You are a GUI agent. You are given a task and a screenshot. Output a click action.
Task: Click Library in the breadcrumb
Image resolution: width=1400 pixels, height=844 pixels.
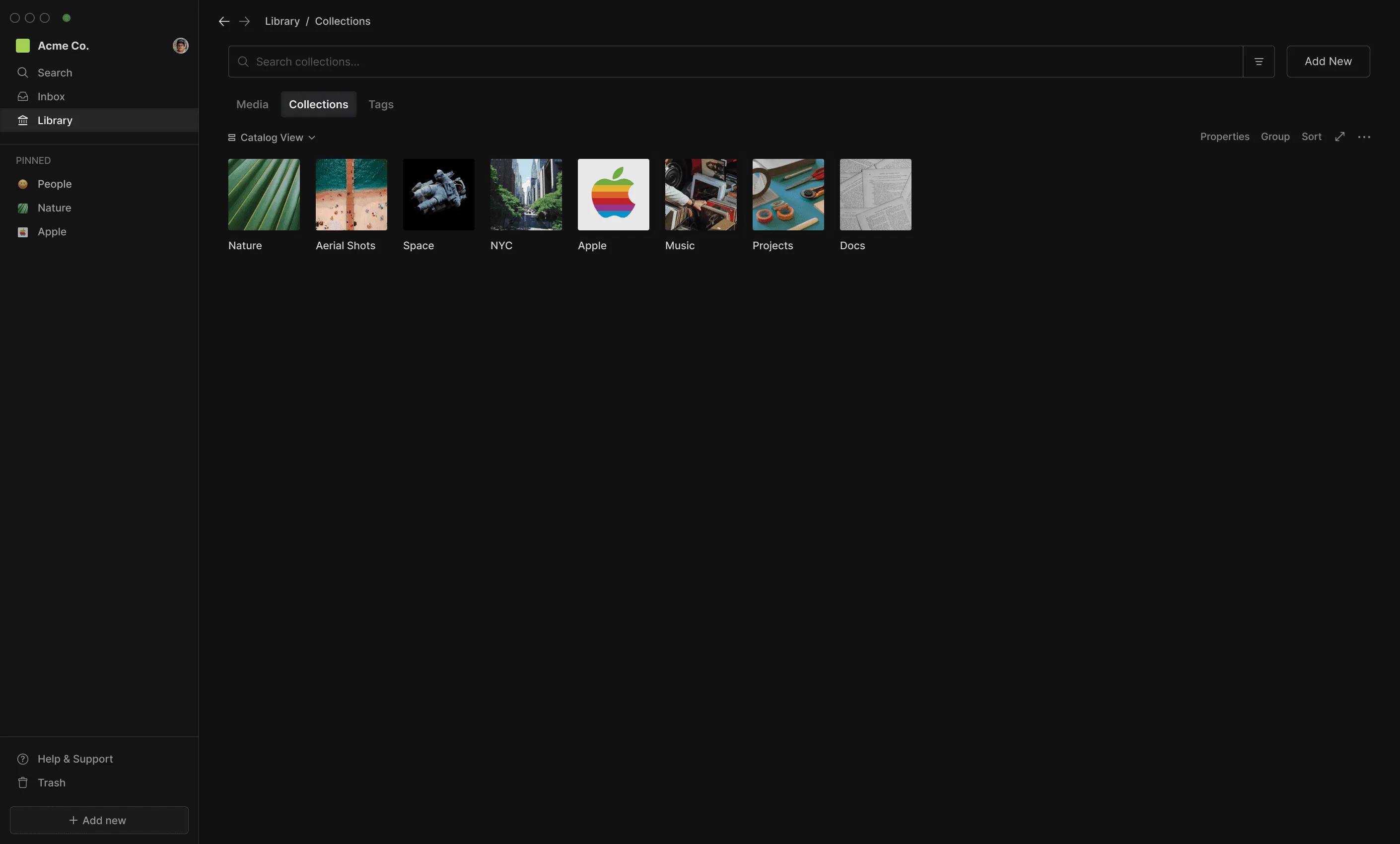point(282,21)
